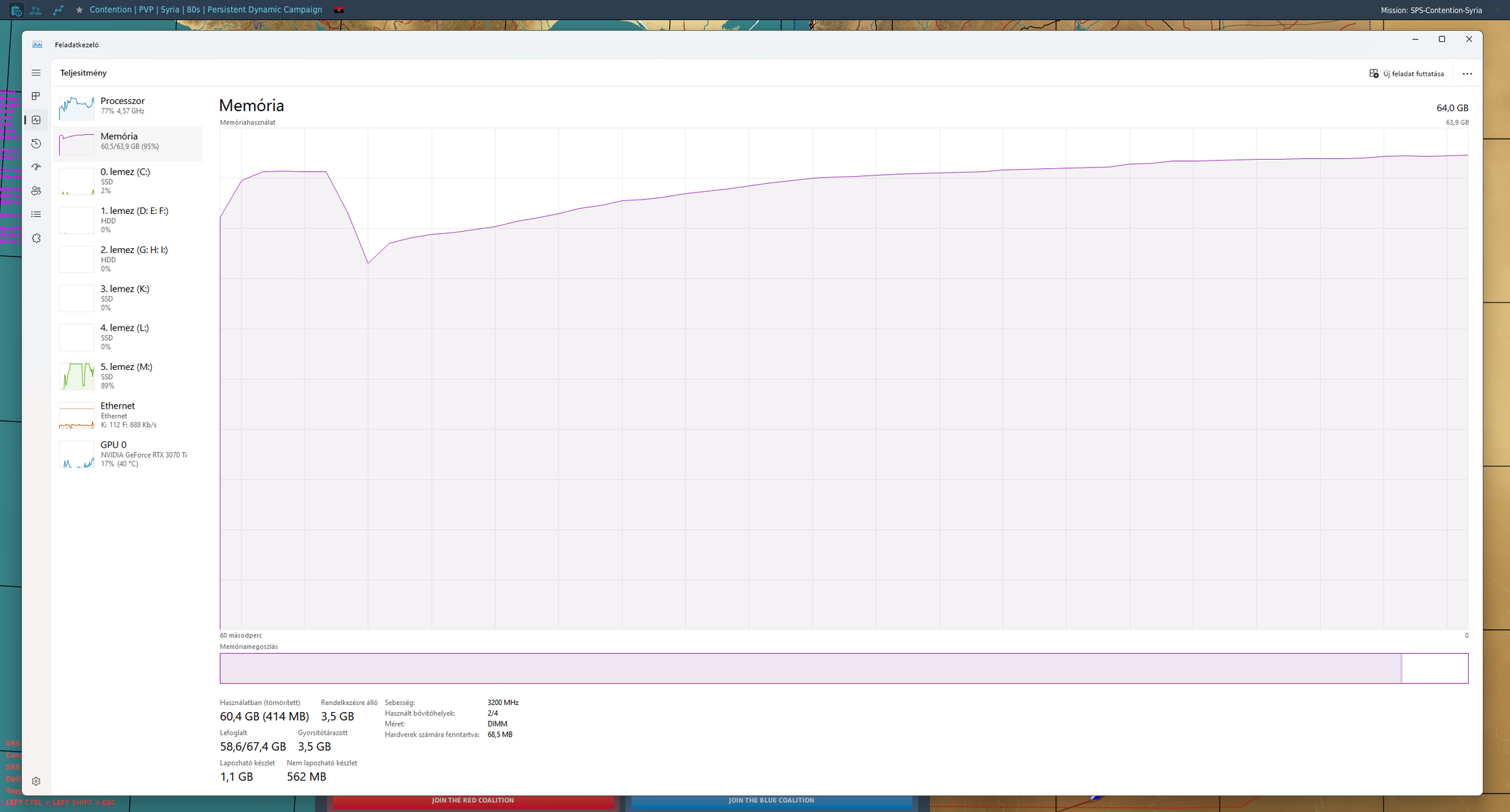Viewport: 1510px width, 812px height.
Task: Click the 3200 MHz speed value
Action: point(503,703)
